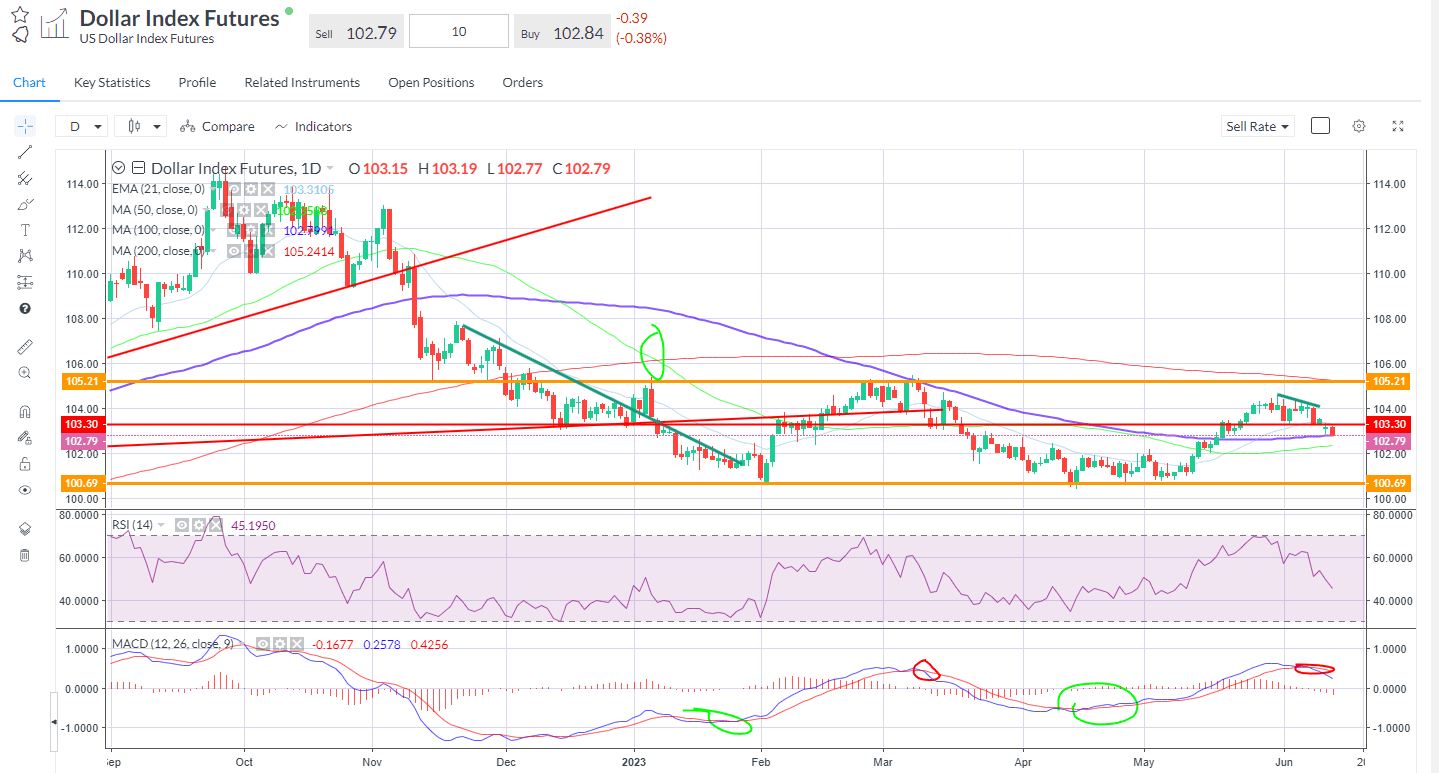Click the Sell 102.79 button
Viewport: 1439px width, 773px height.
click(x=355, y=32)
